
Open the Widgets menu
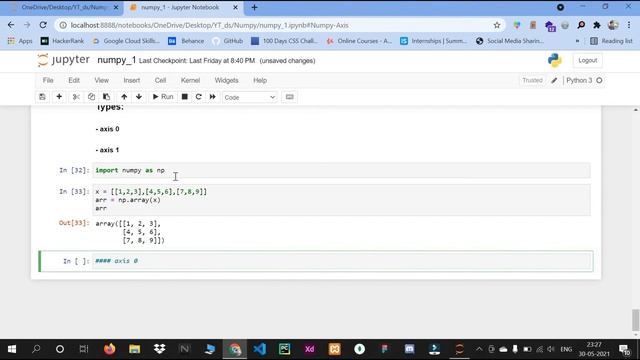click(x=226, y=80)
